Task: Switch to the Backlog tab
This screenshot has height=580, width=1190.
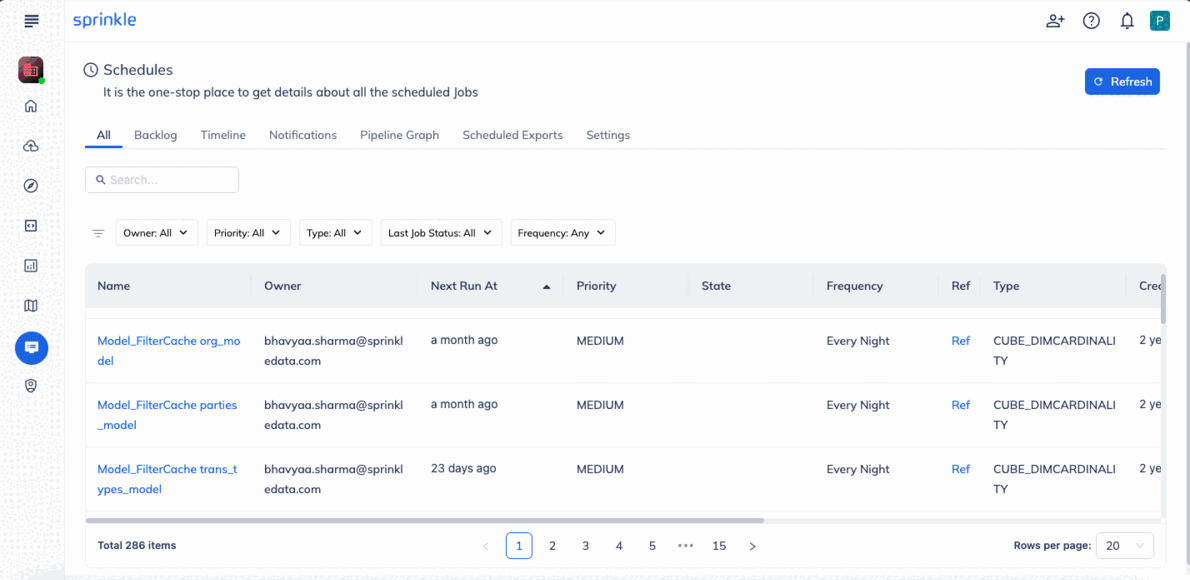Action: [156, 135]
